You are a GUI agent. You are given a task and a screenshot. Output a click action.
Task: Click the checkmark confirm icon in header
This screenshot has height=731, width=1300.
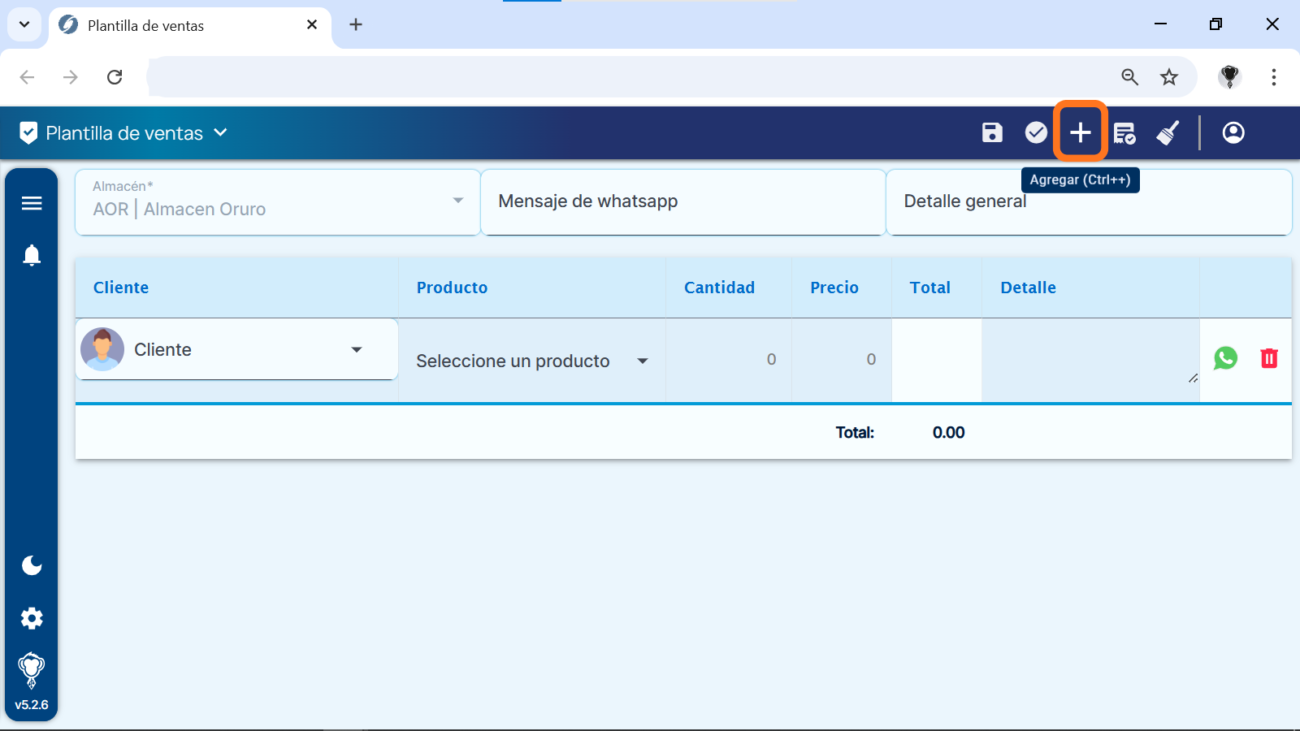1036,133
